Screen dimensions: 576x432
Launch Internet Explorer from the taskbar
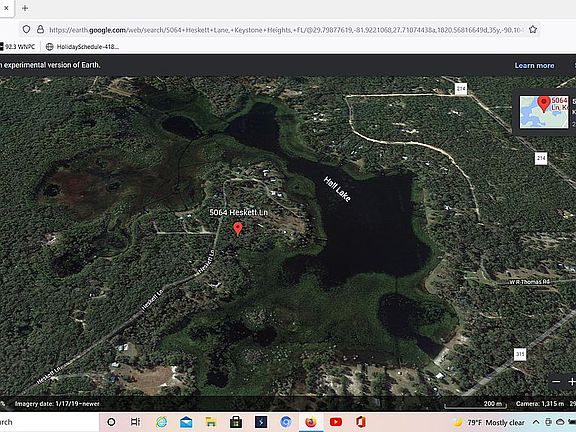(161, 422)
